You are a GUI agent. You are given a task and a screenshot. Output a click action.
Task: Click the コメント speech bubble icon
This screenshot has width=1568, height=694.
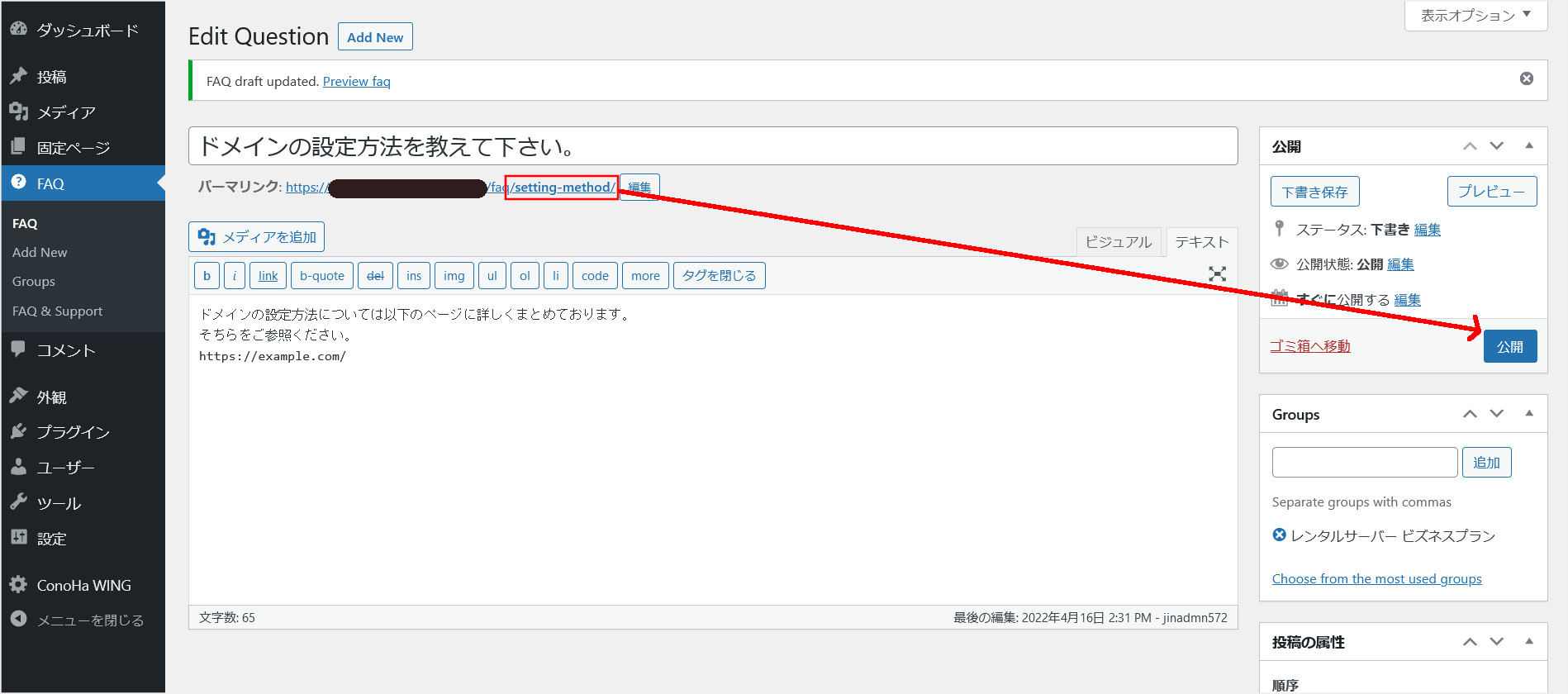pyautogui.click(x=18, y=349)
